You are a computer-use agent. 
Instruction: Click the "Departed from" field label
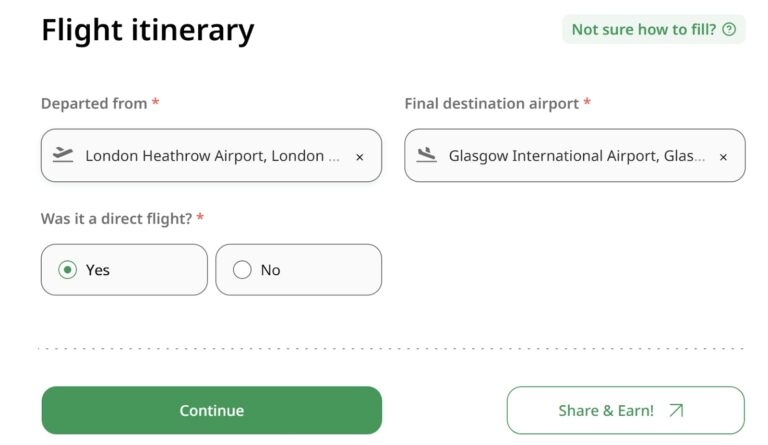pos(94,103)
